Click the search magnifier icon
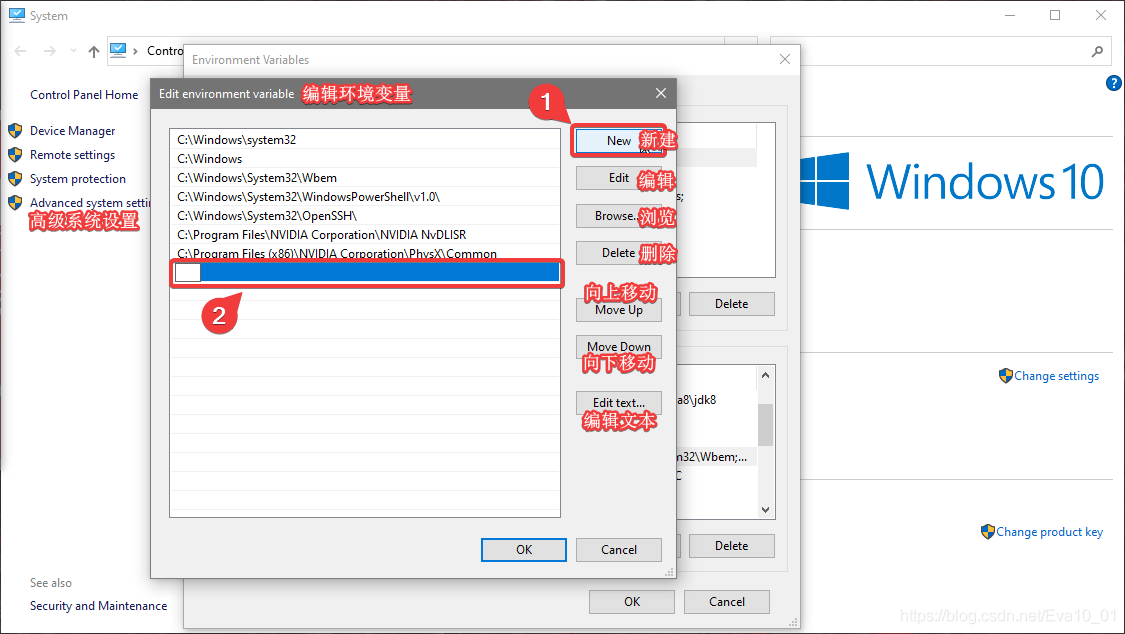The height and width of the screenshot is (634, 1125). tap(1097, 52)
